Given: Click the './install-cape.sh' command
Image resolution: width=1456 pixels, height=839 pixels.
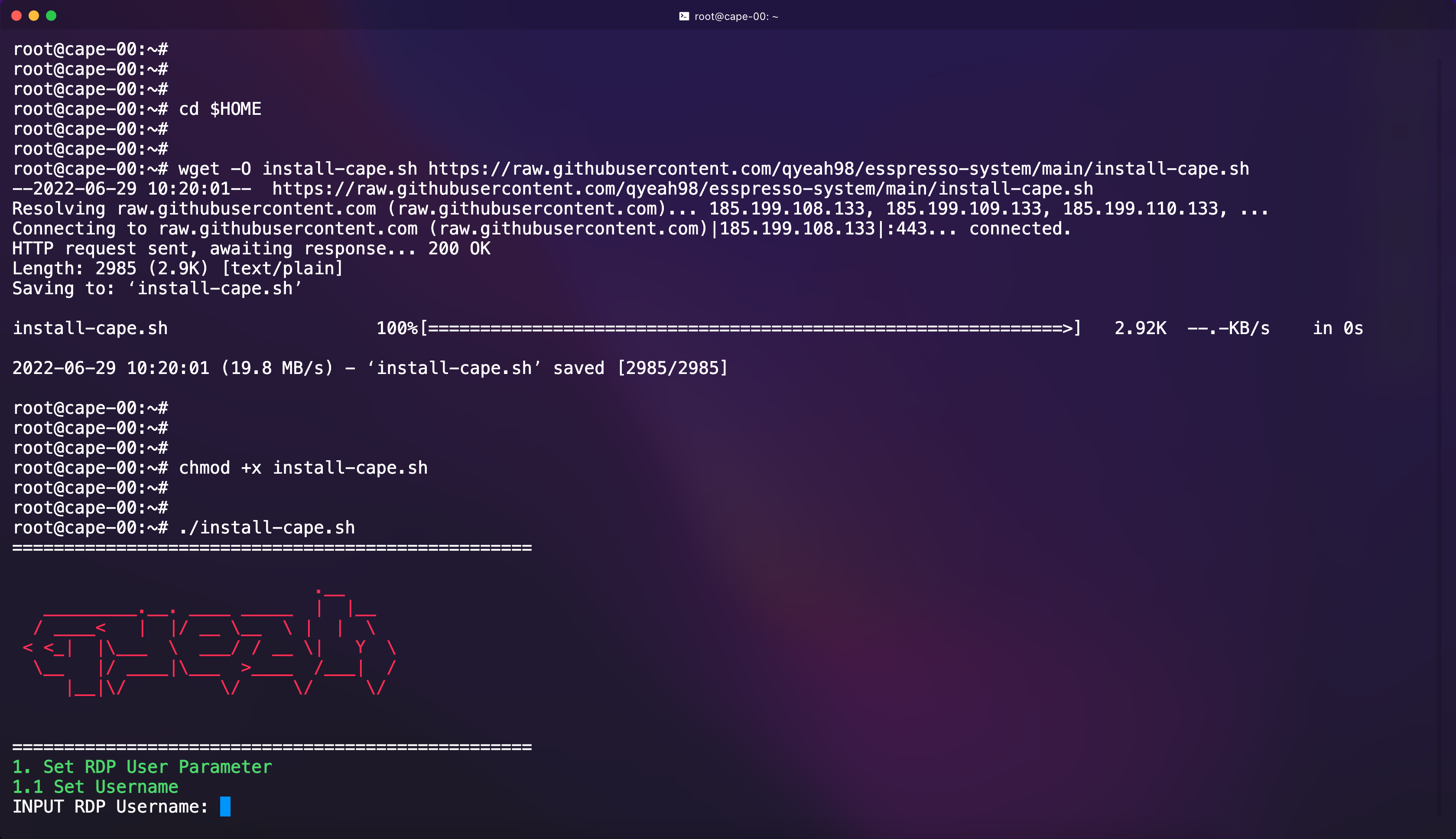Looking at the screenshot, I should tap(267, 528).
